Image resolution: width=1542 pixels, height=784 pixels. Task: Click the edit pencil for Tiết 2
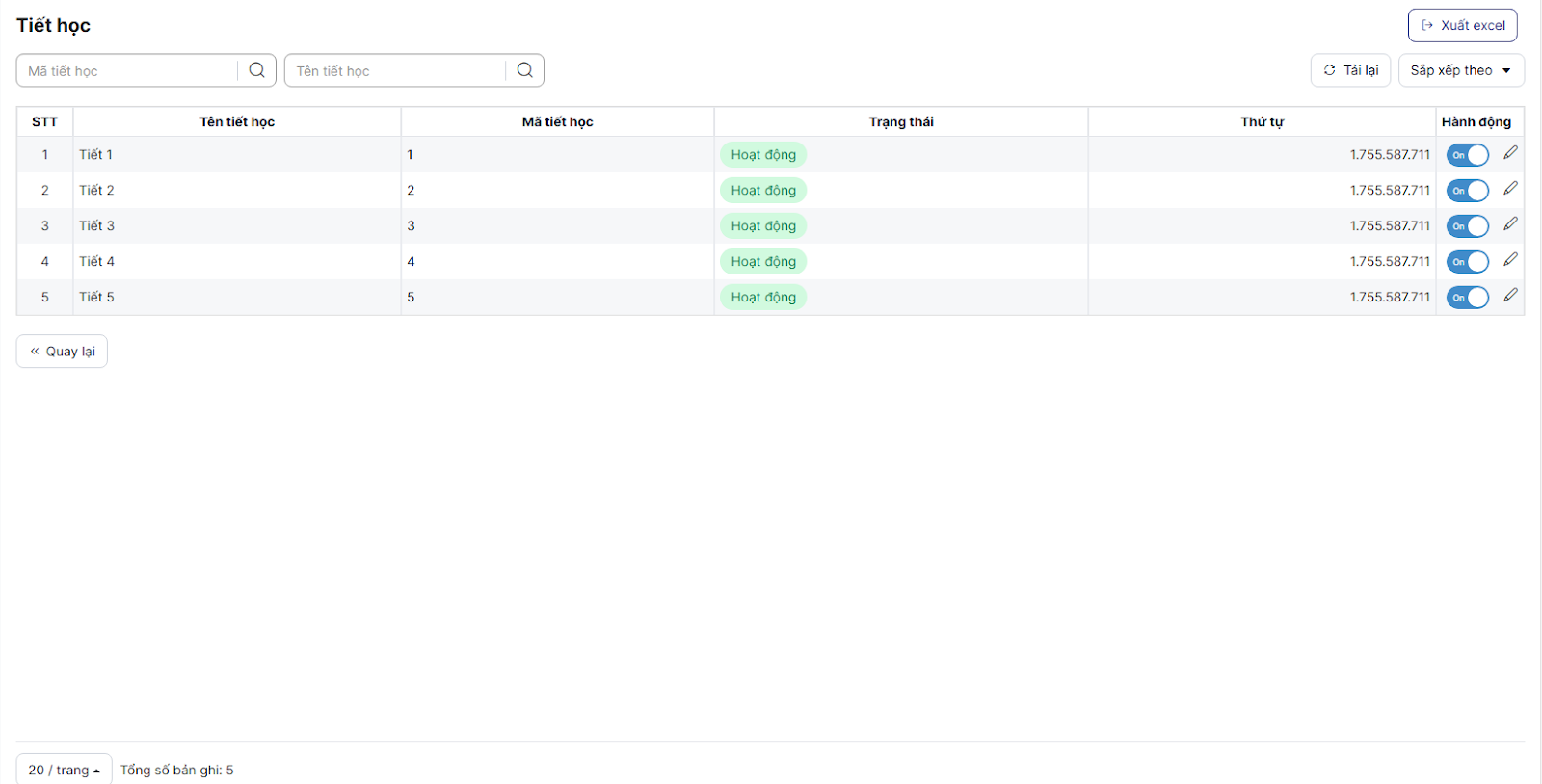click(1510, 189)
